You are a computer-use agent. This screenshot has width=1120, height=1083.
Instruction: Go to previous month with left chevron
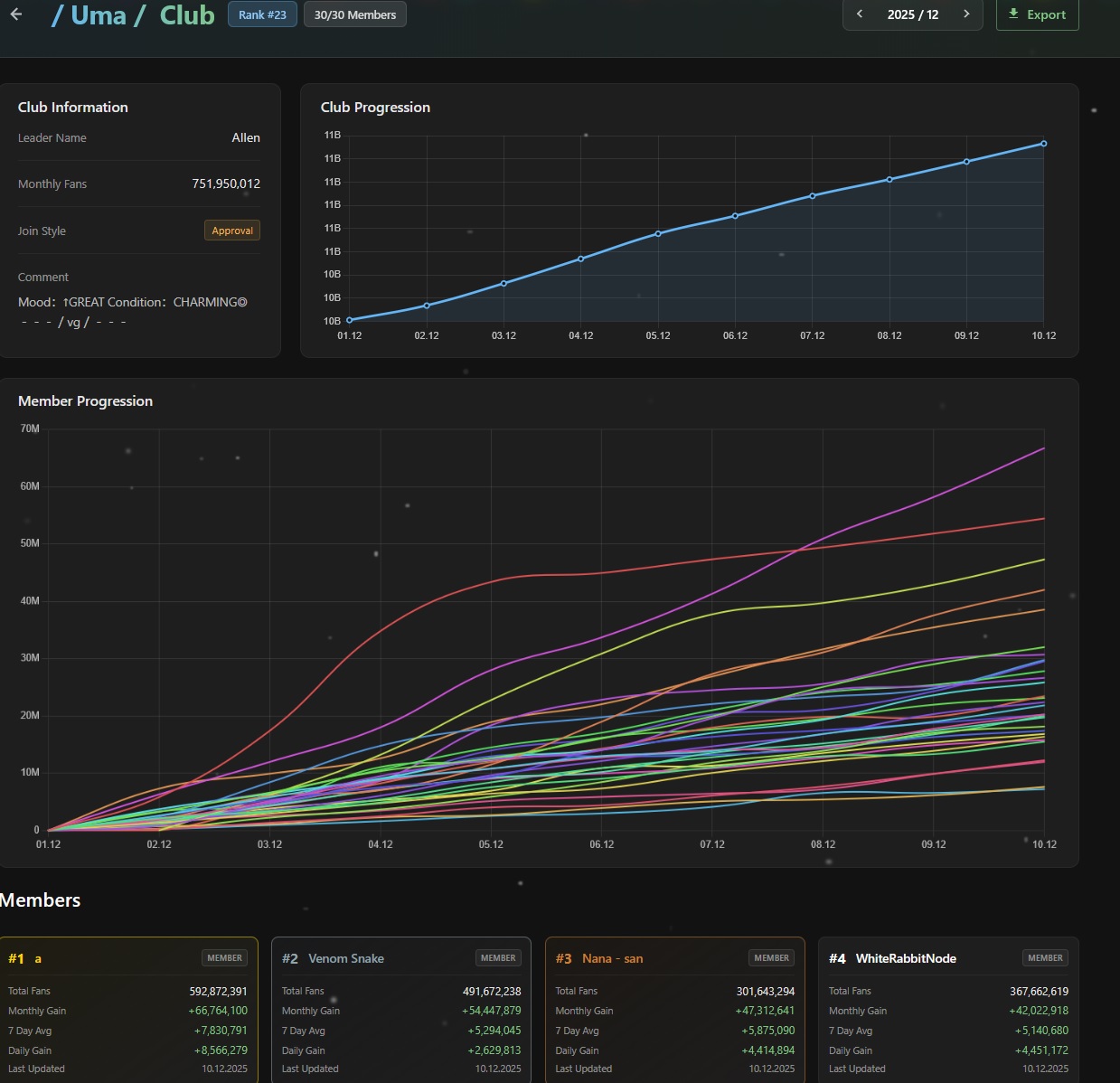pos(859,14)
